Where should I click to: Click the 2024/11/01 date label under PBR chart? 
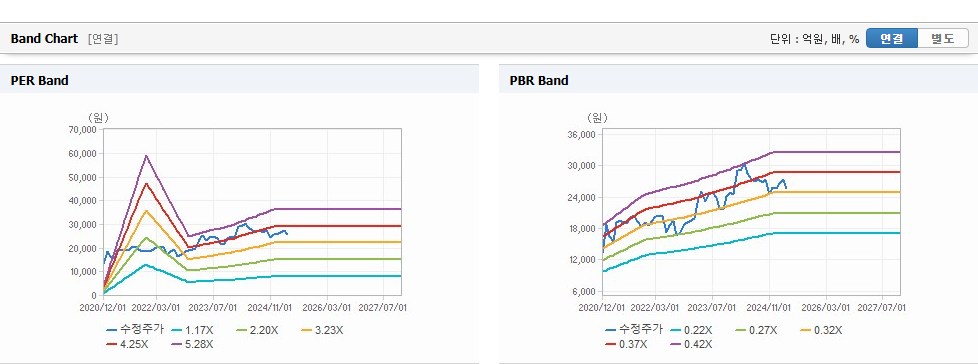pyautogui.click(x=768, y=307)
